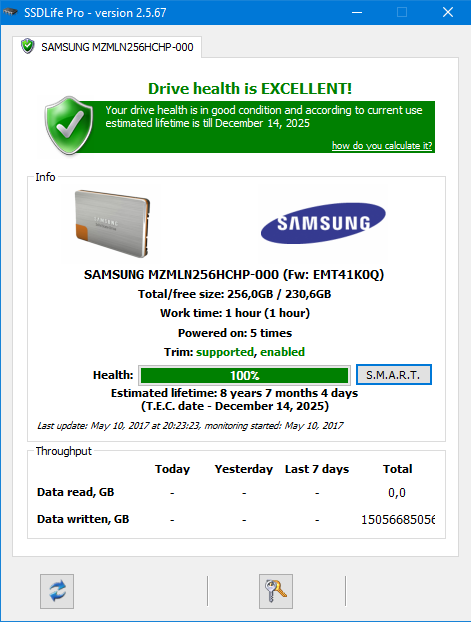Close the SSDLife Pro window

pyautogui.click(x=448, y=12)
